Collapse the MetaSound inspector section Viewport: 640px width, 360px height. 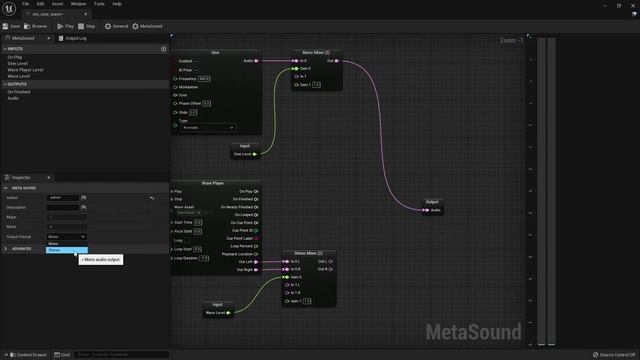pyautogui.click(x=6, y=188)
